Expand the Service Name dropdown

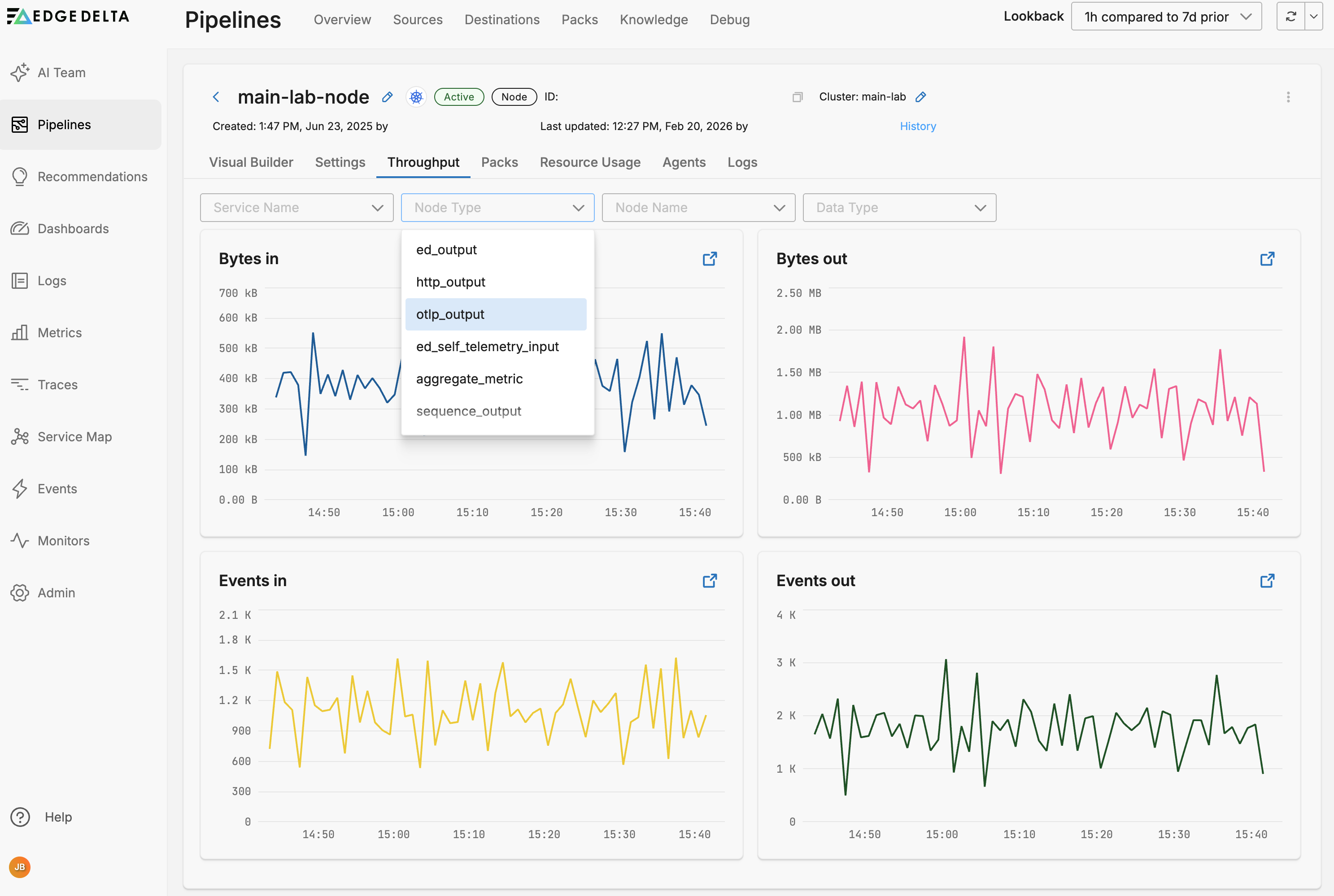click(296, 208)
